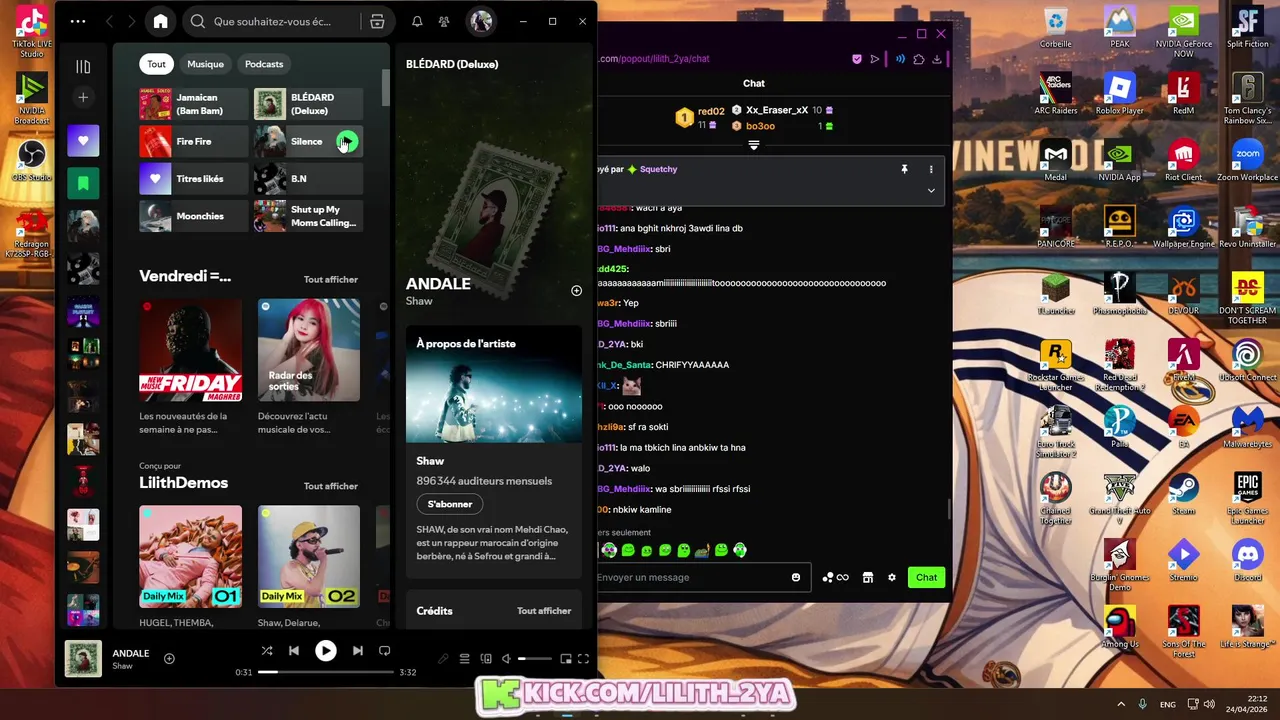Open Kick chat settings gear
The image size is (1280, 720).
click(892, 577)
